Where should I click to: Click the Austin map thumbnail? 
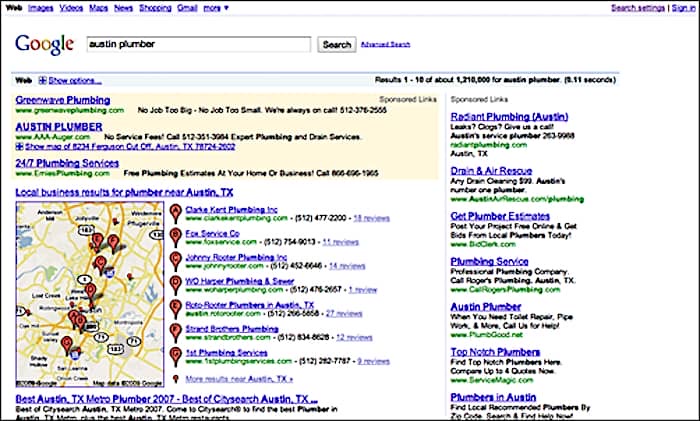pyautogui.click(x=90, y=294)
